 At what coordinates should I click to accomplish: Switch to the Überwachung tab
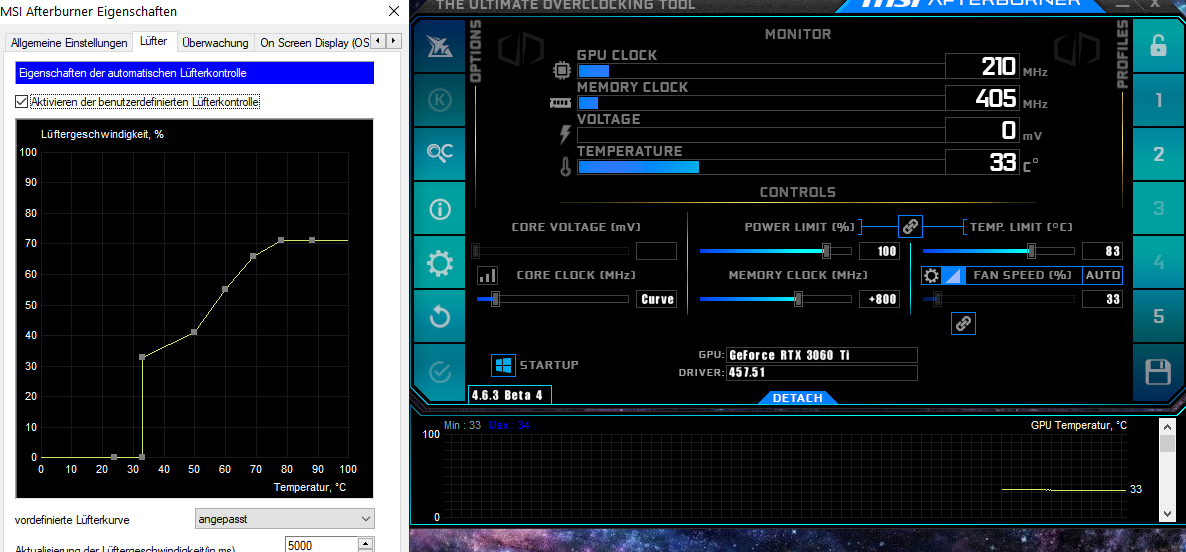click(215, 42)
